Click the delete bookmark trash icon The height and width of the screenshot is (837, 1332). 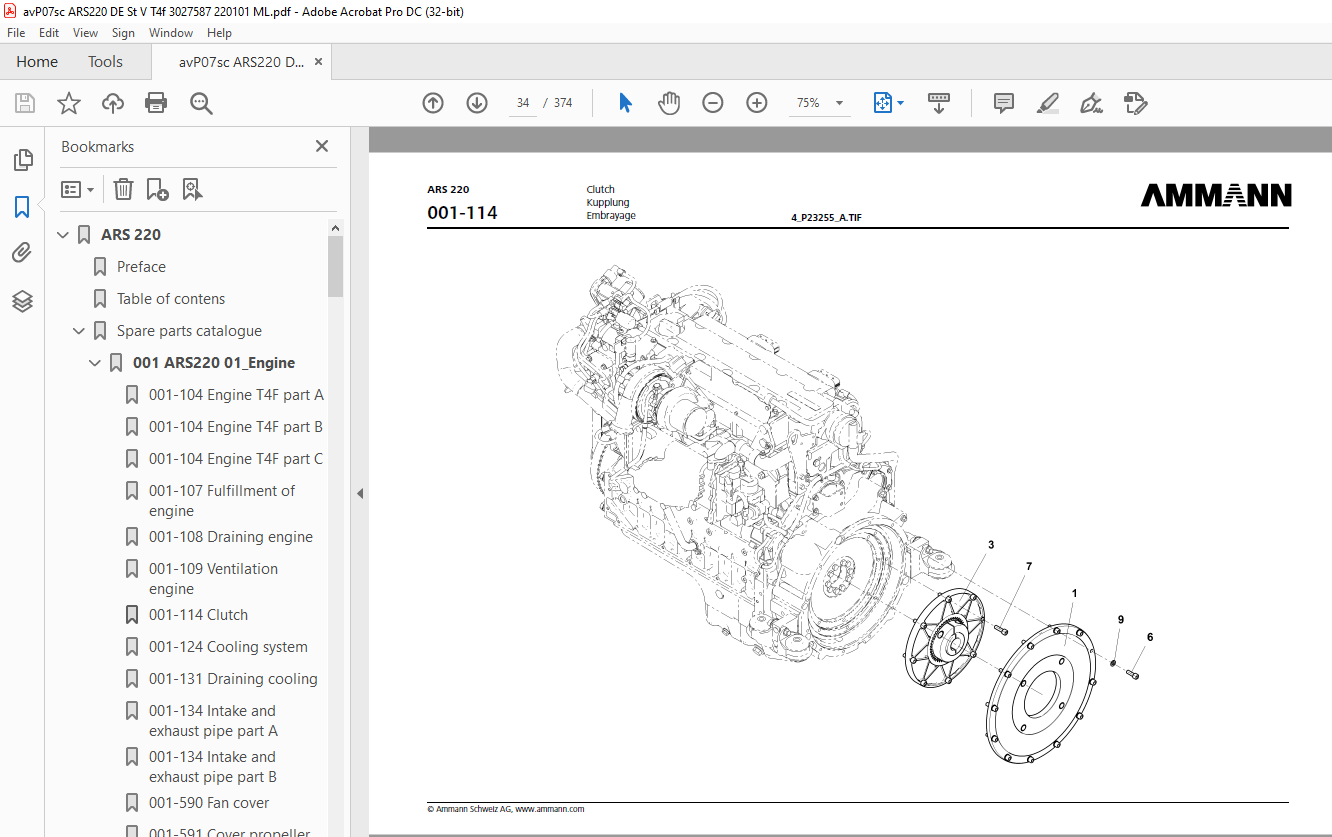(123, 189)
